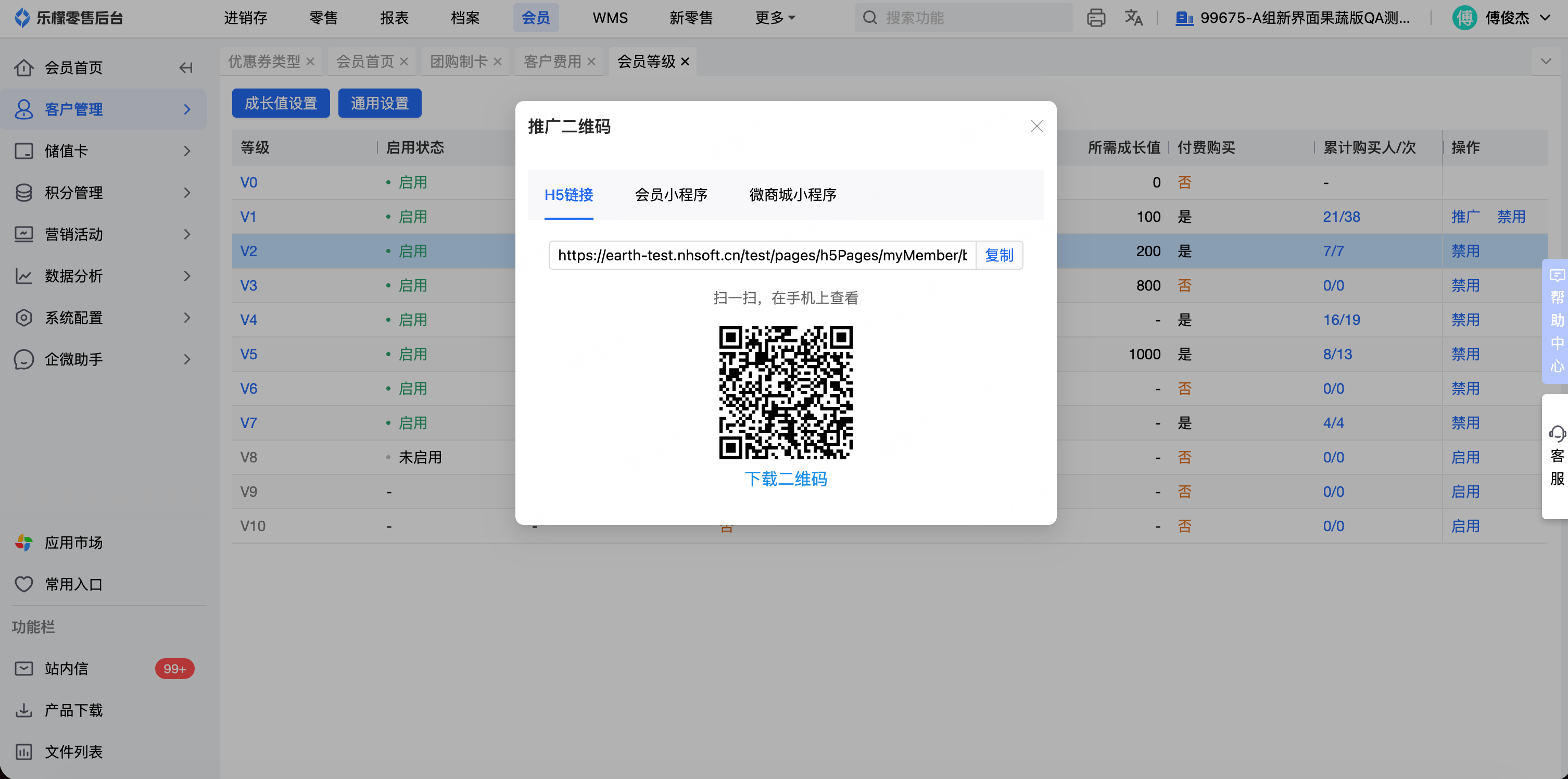This screenshot has width=1568, height=779.
Task: Click the language translate icon
Action: 1133,18
